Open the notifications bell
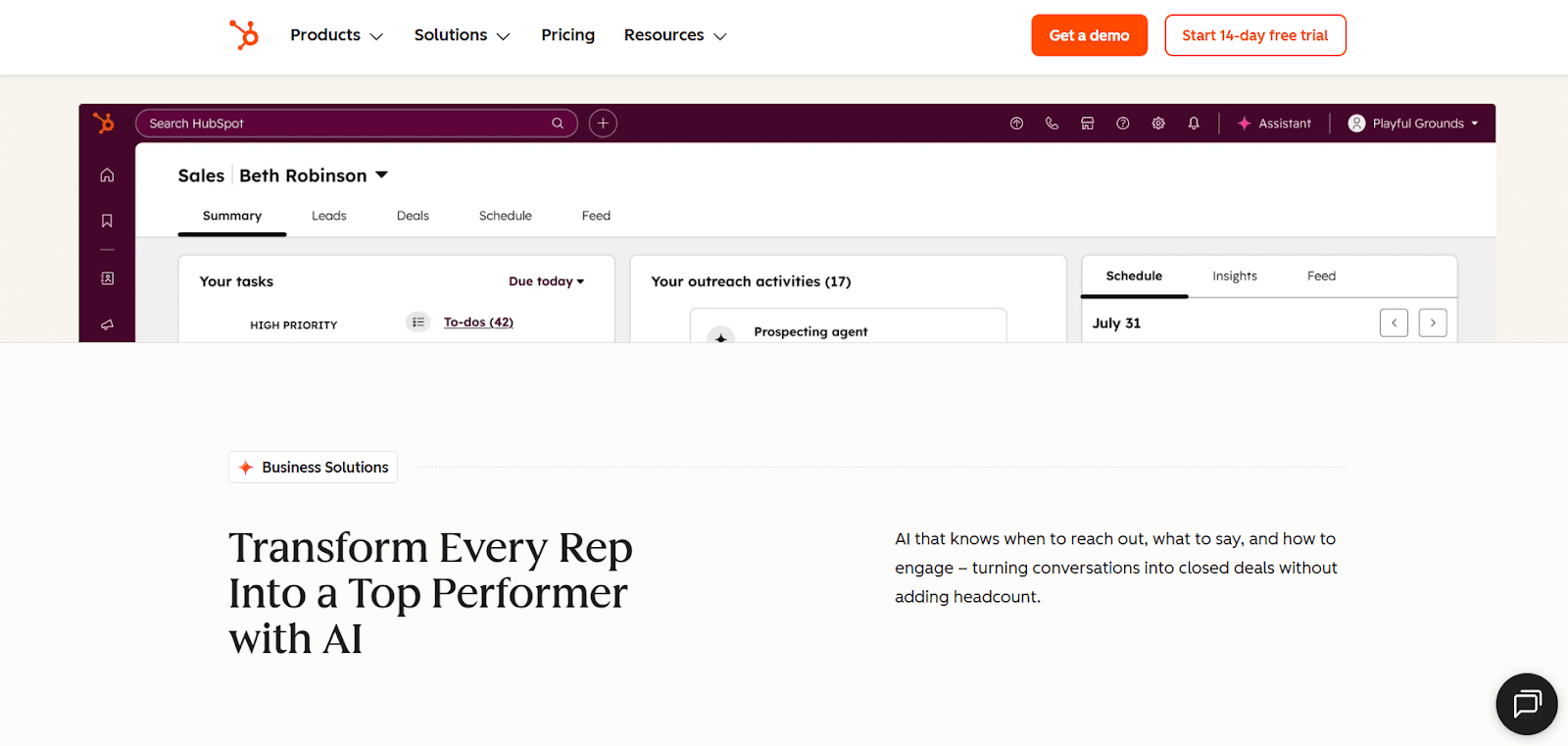This screenshot has height=746, width=1568. coord(1194,124)
